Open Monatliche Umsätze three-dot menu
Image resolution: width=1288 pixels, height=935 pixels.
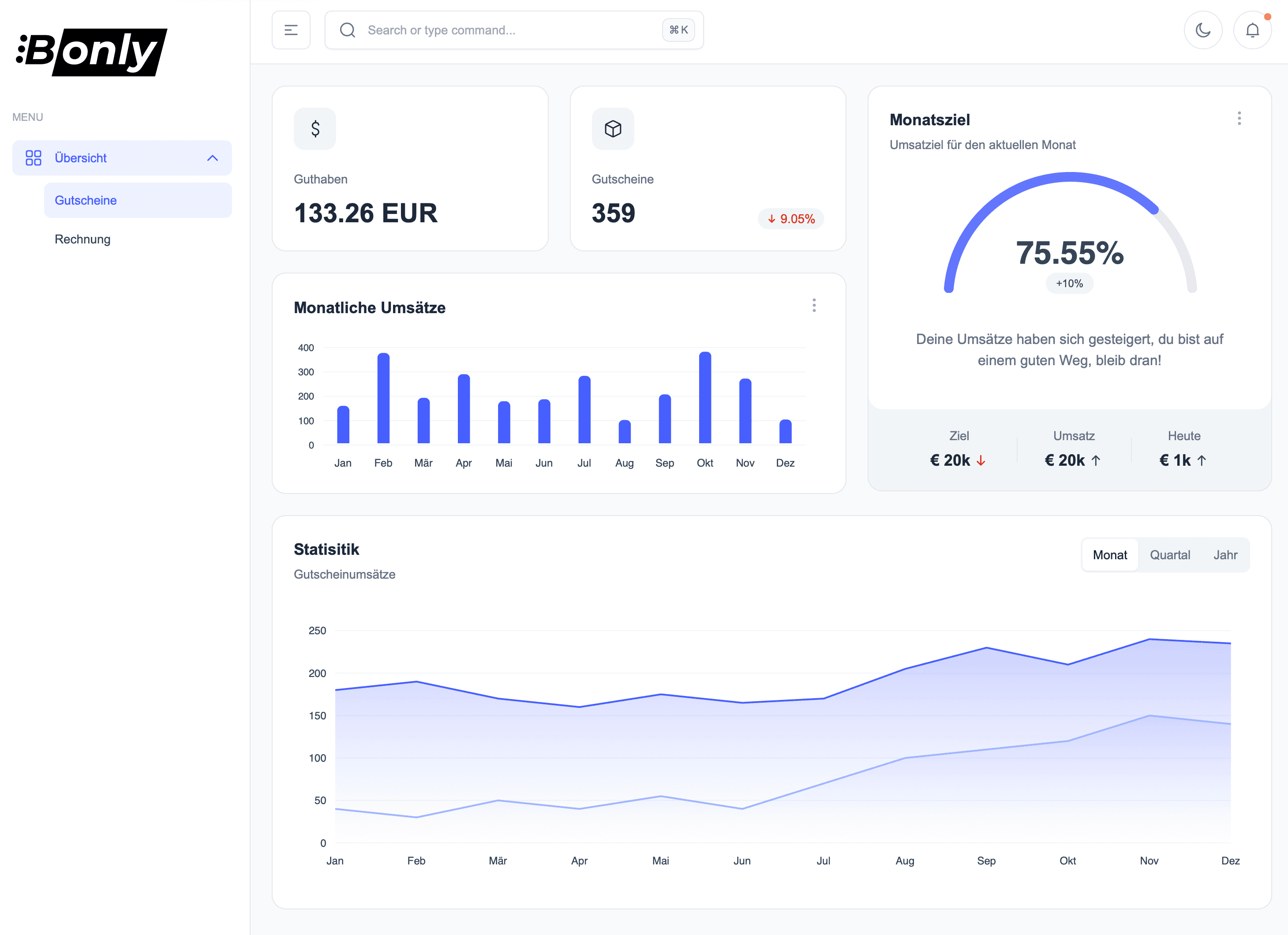[x=813, y=306]
